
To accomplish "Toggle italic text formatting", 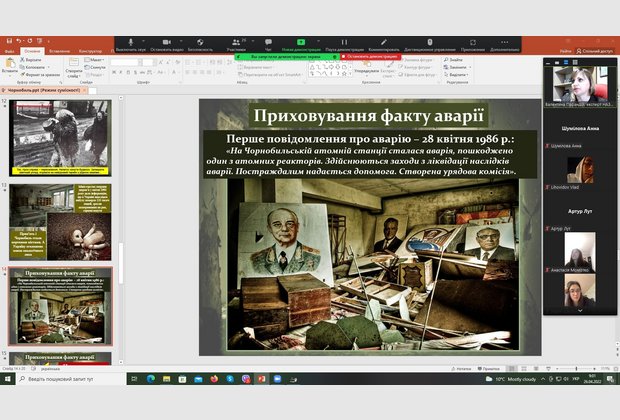I will pos(122,72).
